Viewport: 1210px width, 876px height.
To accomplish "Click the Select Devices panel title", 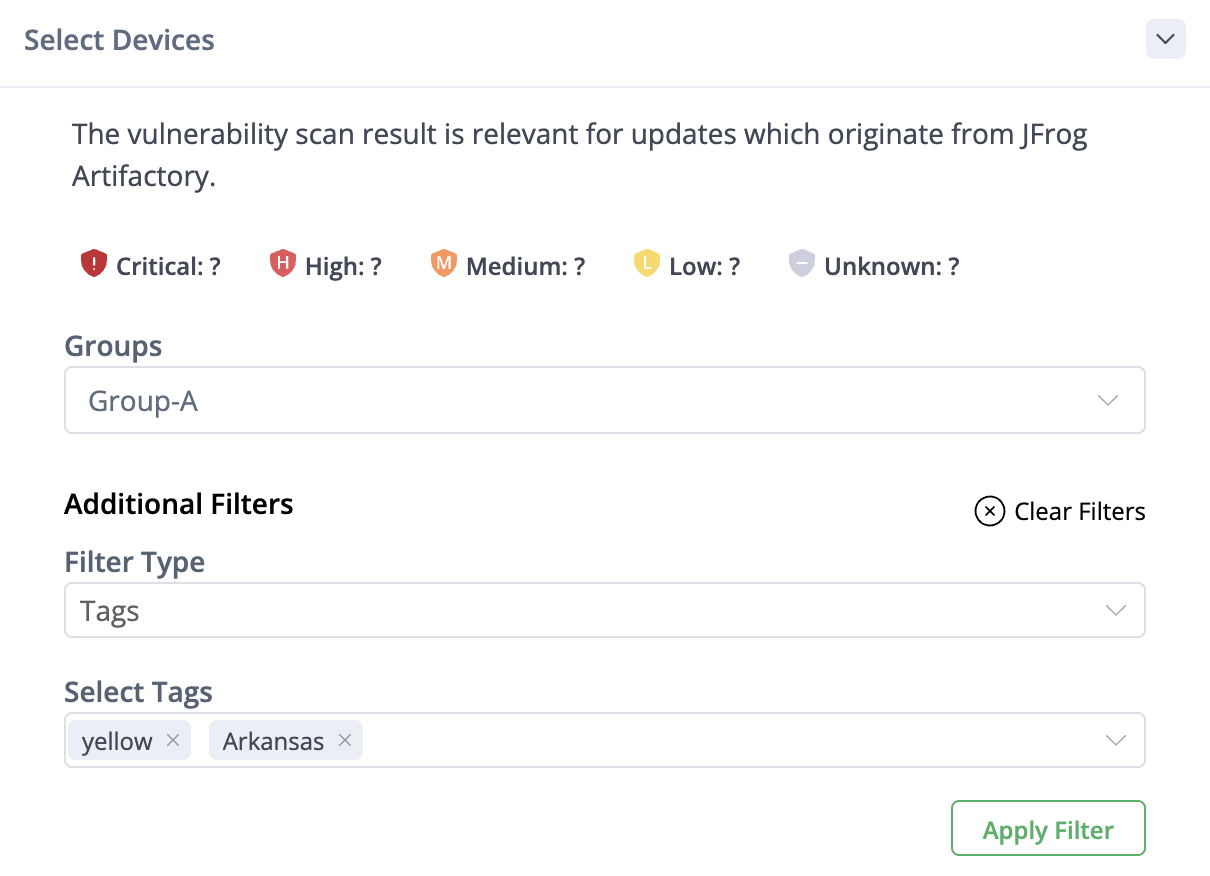I will [x=119, y=40].
